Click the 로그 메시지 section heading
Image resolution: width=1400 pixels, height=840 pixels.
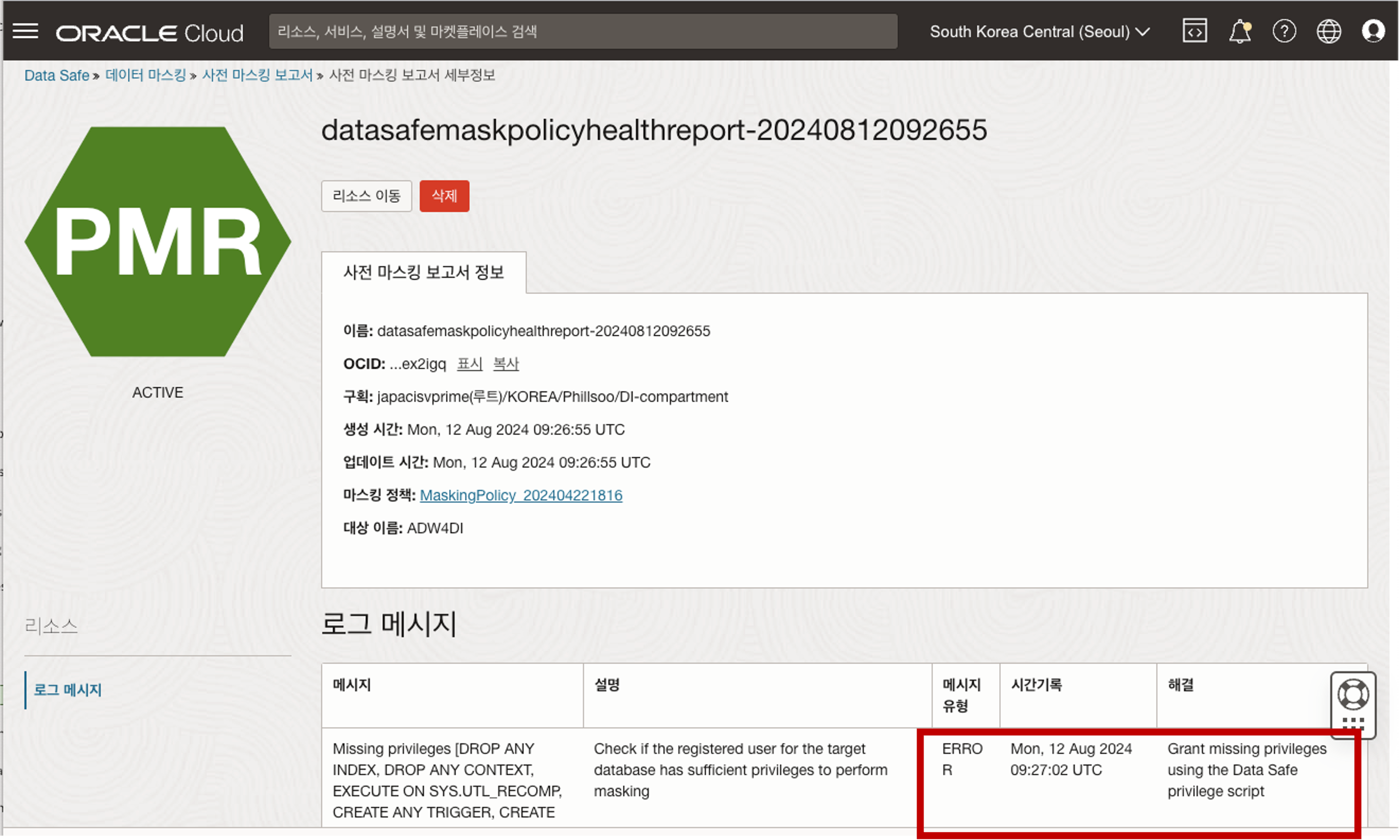coord(389,624)
